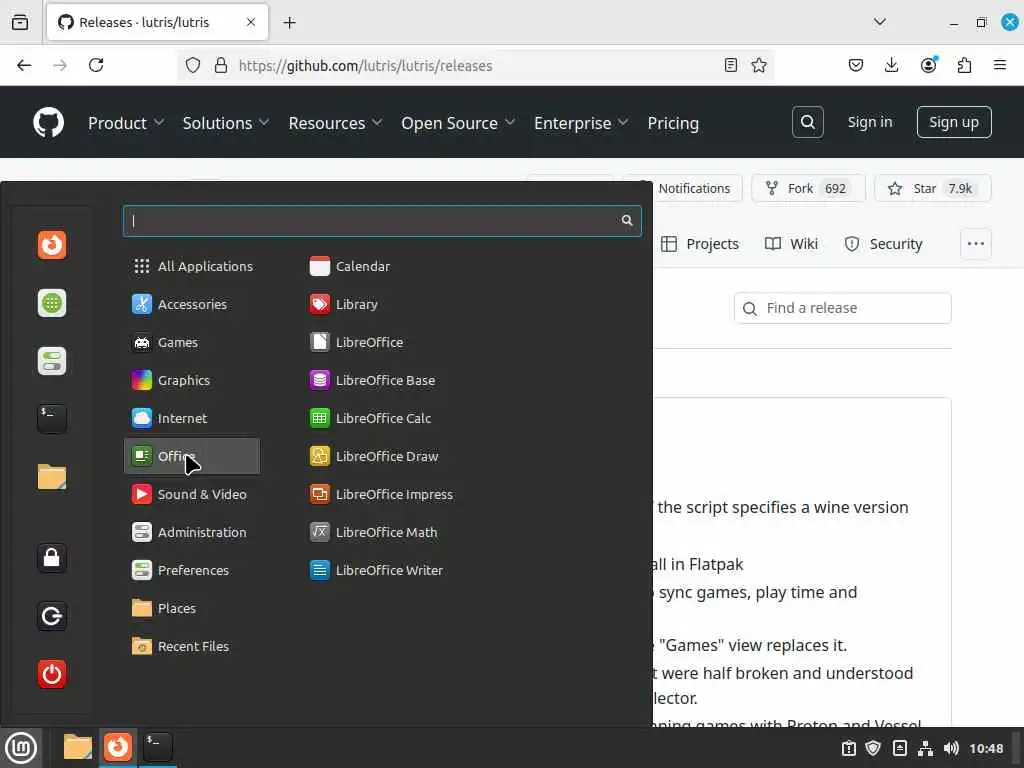Open the Administration category

click(x=192, y=532)
